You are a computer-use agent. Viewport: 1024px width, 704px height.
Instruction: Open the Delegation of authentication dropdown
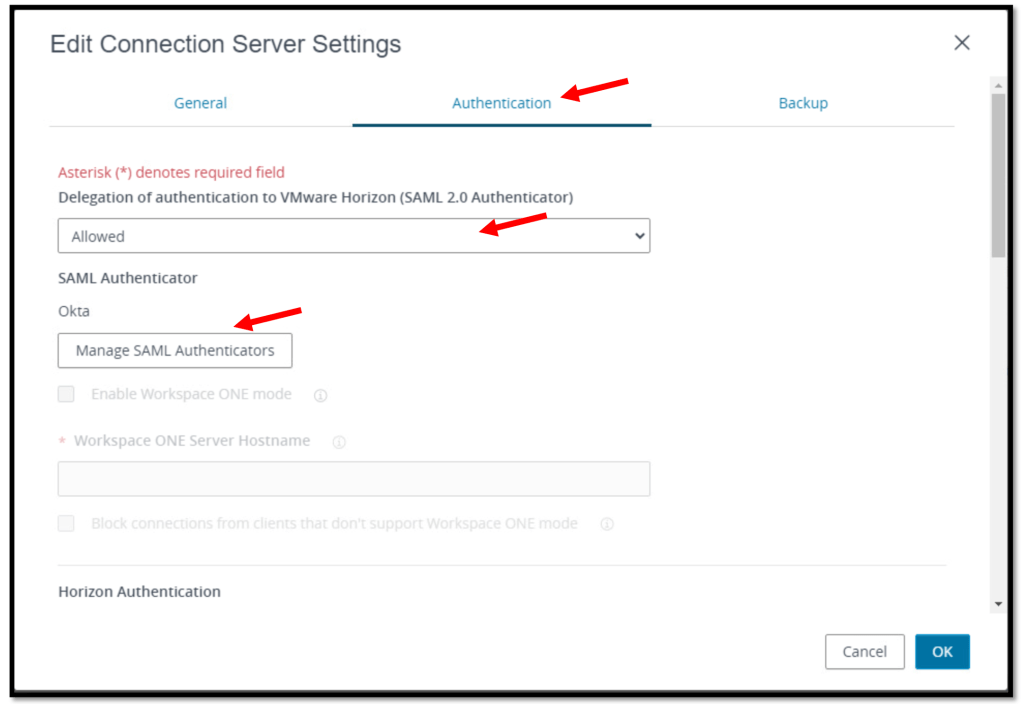[353, 236]
